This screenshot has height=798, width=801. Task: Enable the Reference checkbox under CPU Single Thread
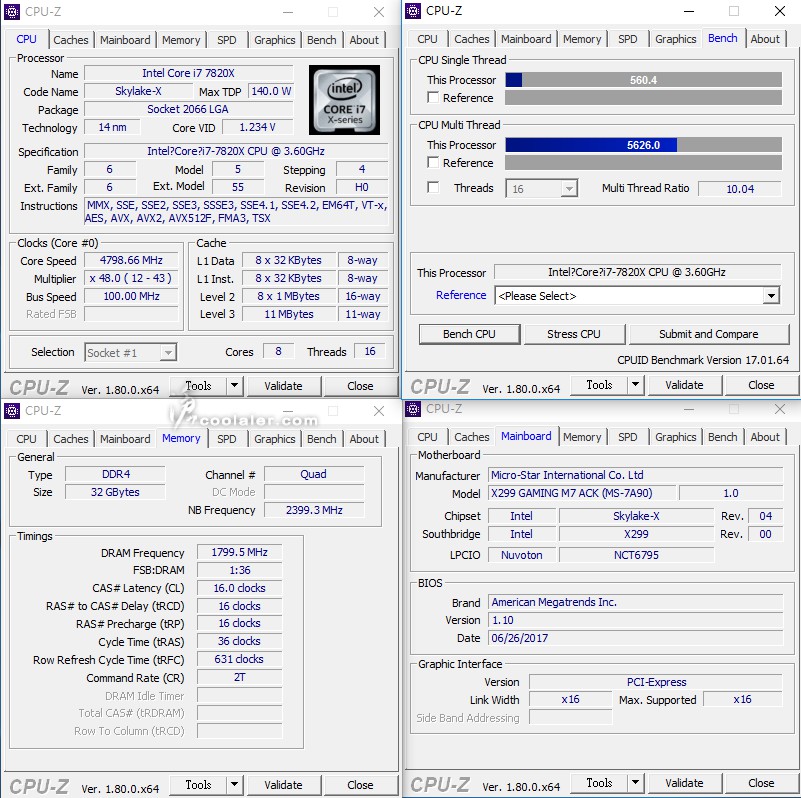[433, 98]
